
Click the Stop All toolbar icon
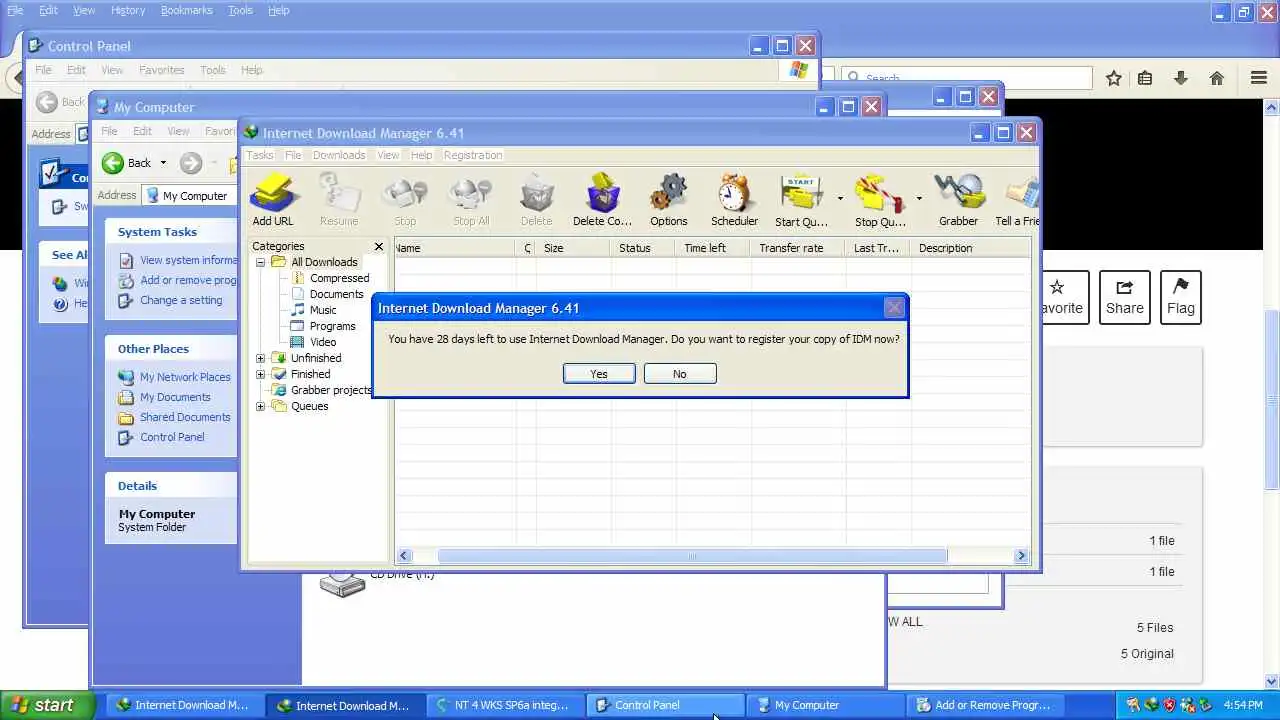pos(471,200)
